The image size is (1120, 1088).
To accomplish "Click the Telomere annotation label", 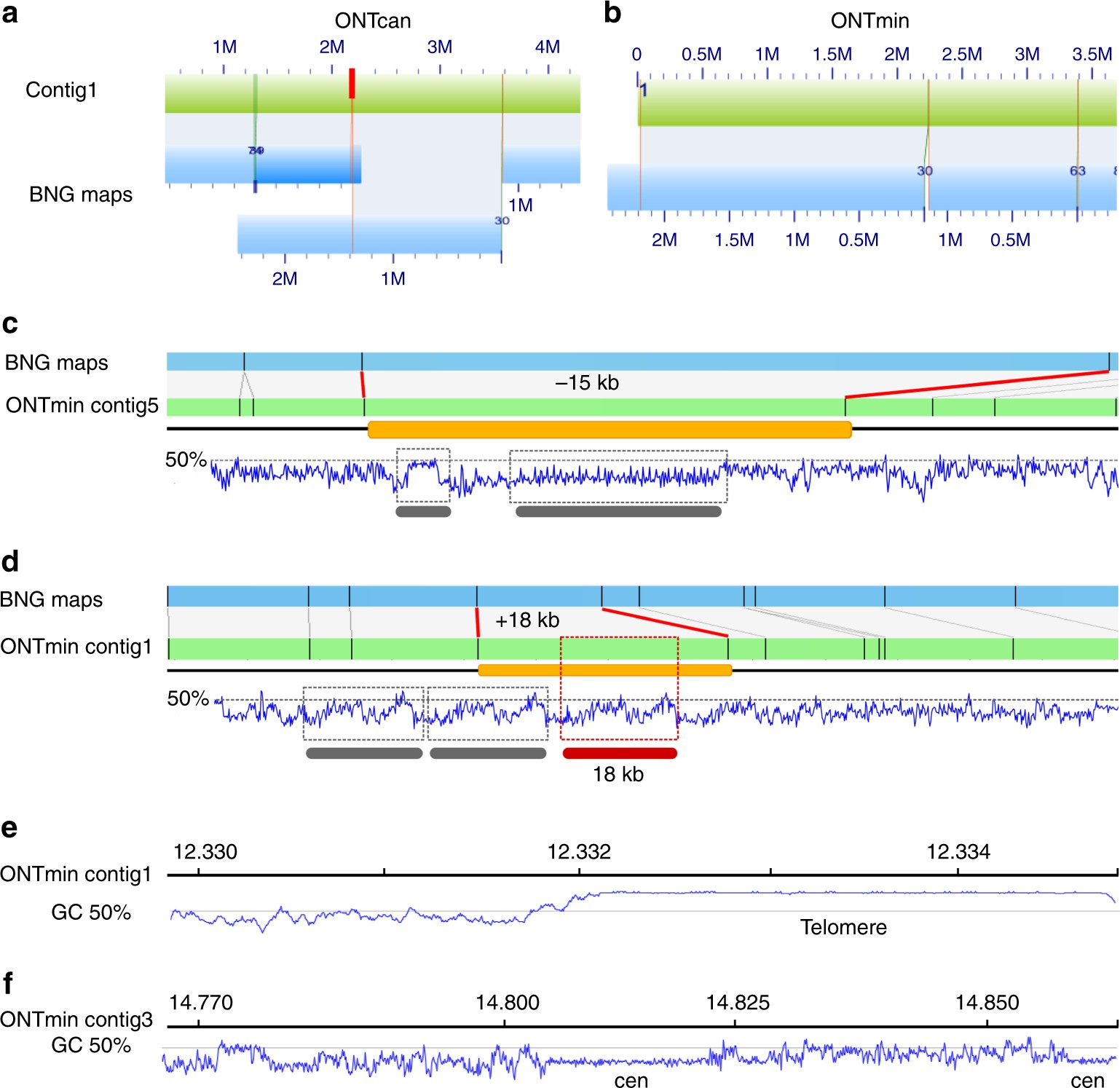I will pyautogui.click(x=843, y=927).
